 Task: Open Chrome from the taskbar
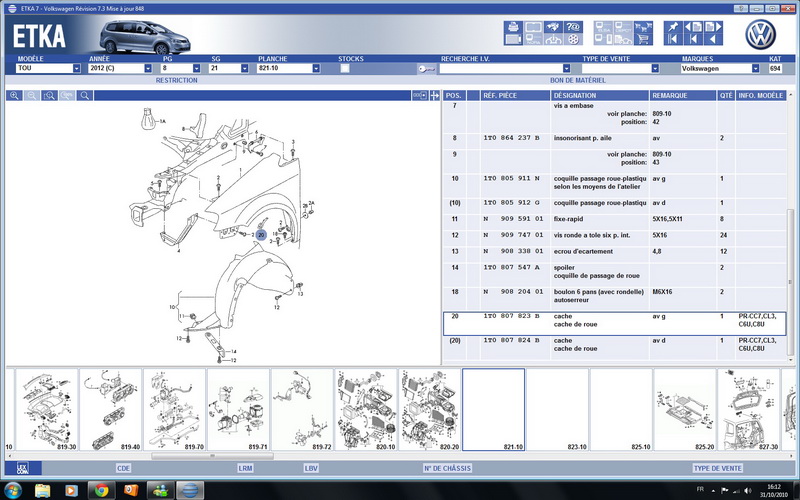click(101, 491)
